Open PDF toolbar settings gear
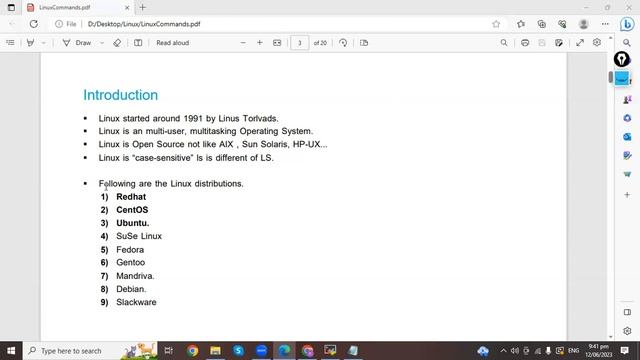Screen dimensions: 640x360 point(597,42)
